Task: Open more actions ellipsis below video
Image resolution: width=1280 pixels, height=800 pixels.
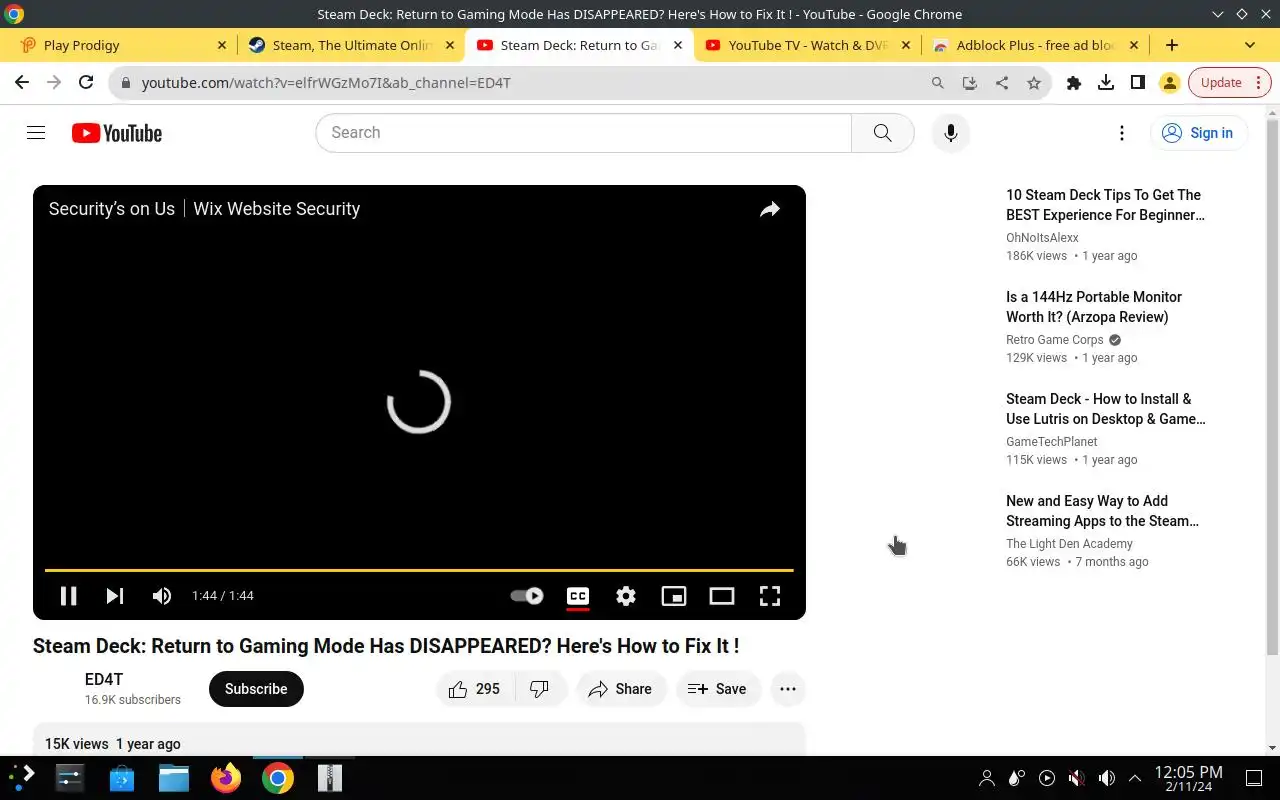Action: pyautogui.click(x=788, y=689)
